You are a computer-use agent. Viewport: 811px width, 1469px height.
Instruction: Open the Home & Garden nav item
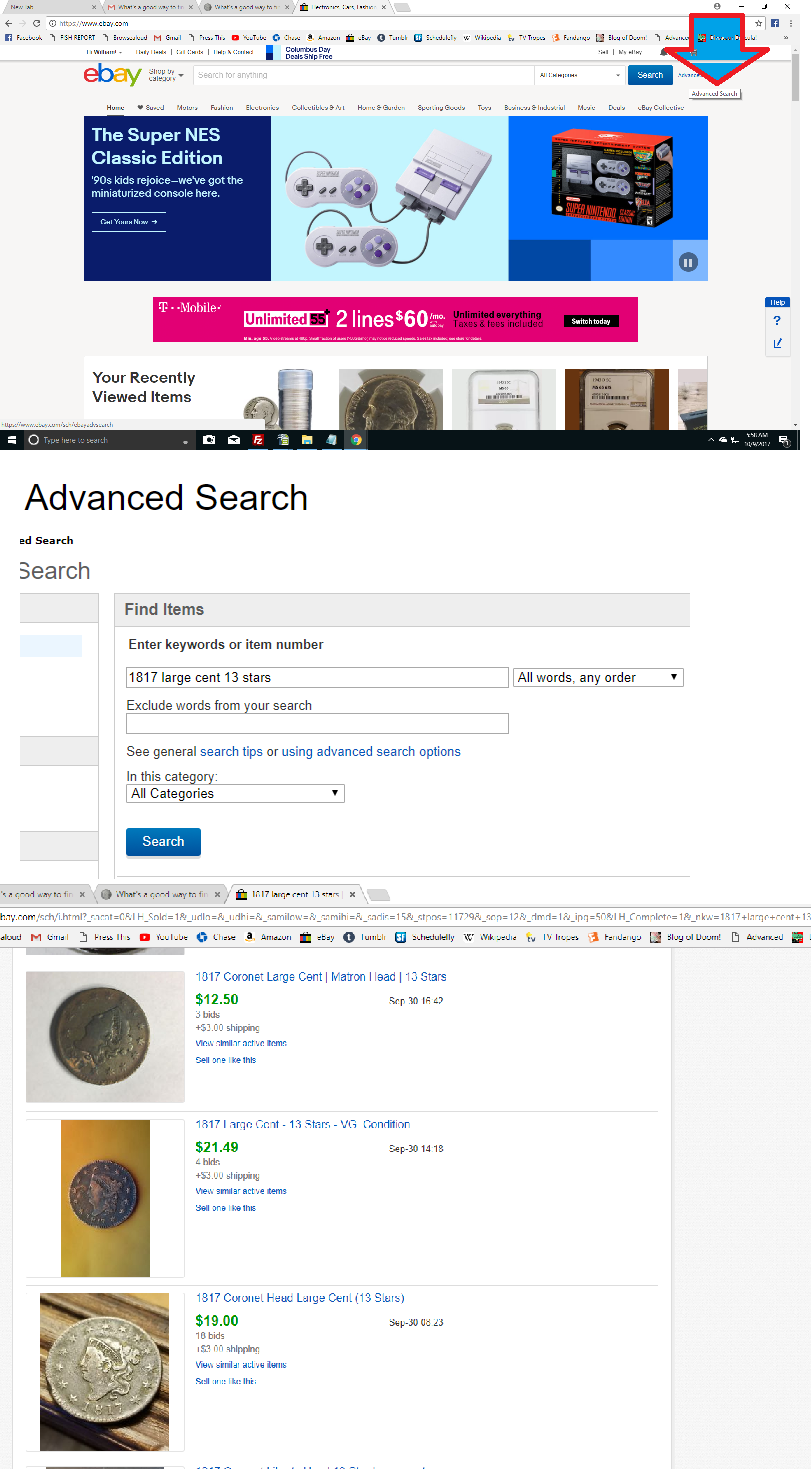tap(381, 107)
